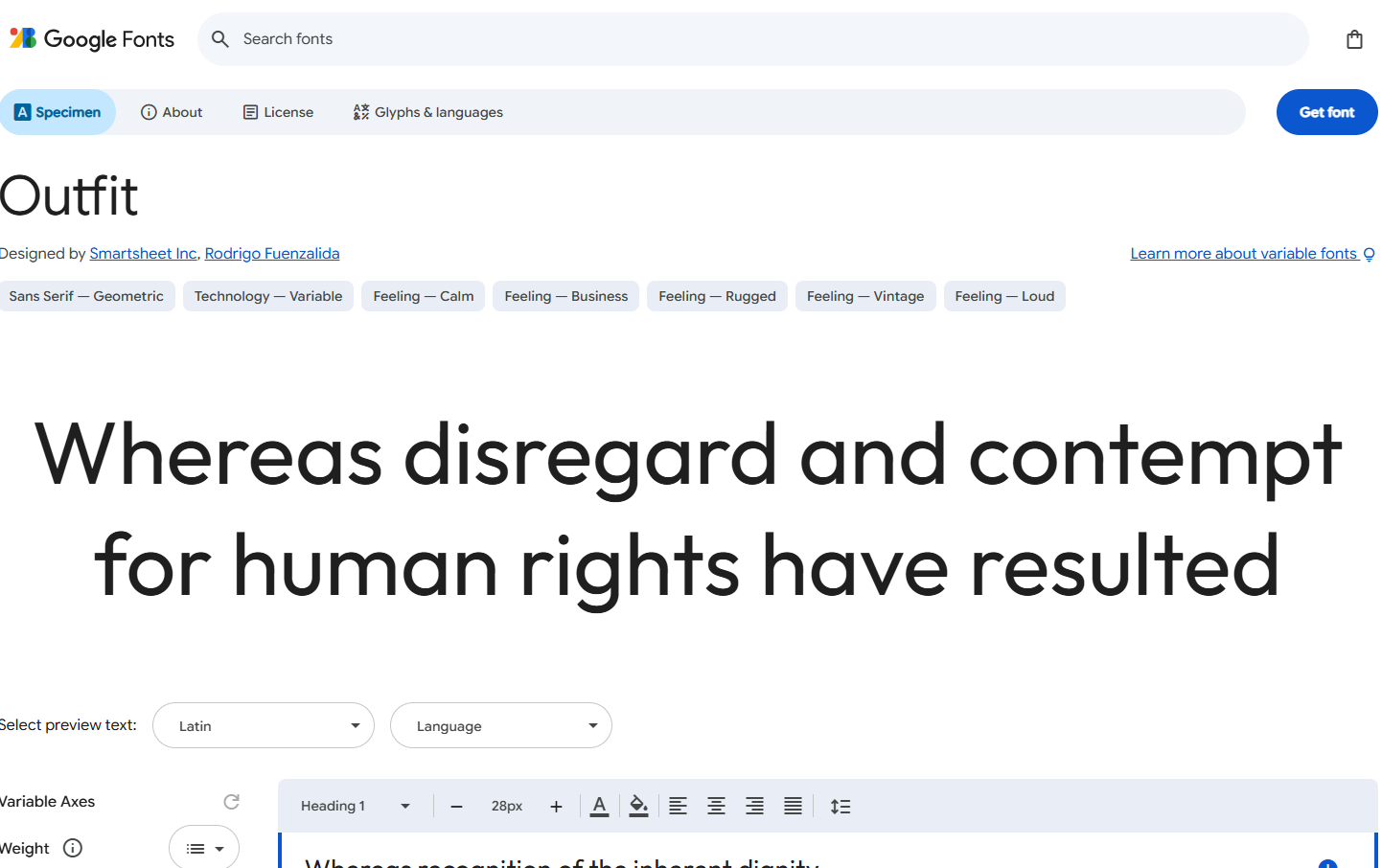
Task: Justify the preview text
Action: coord(793,807)
